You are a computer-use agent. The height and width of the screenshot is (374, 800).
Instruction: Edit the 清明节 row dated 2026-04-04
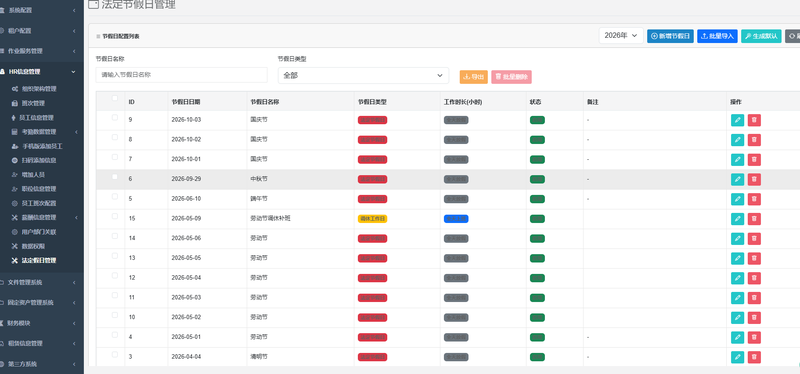coord(737,357)
